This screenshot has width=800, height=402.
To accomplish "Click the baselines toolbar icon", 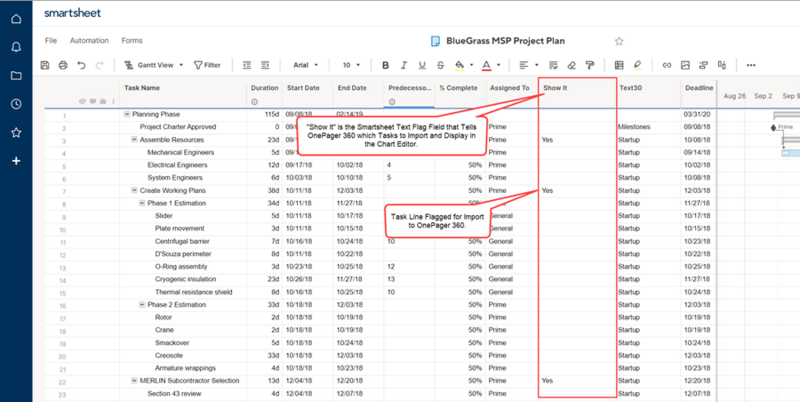I will [722, 65].
